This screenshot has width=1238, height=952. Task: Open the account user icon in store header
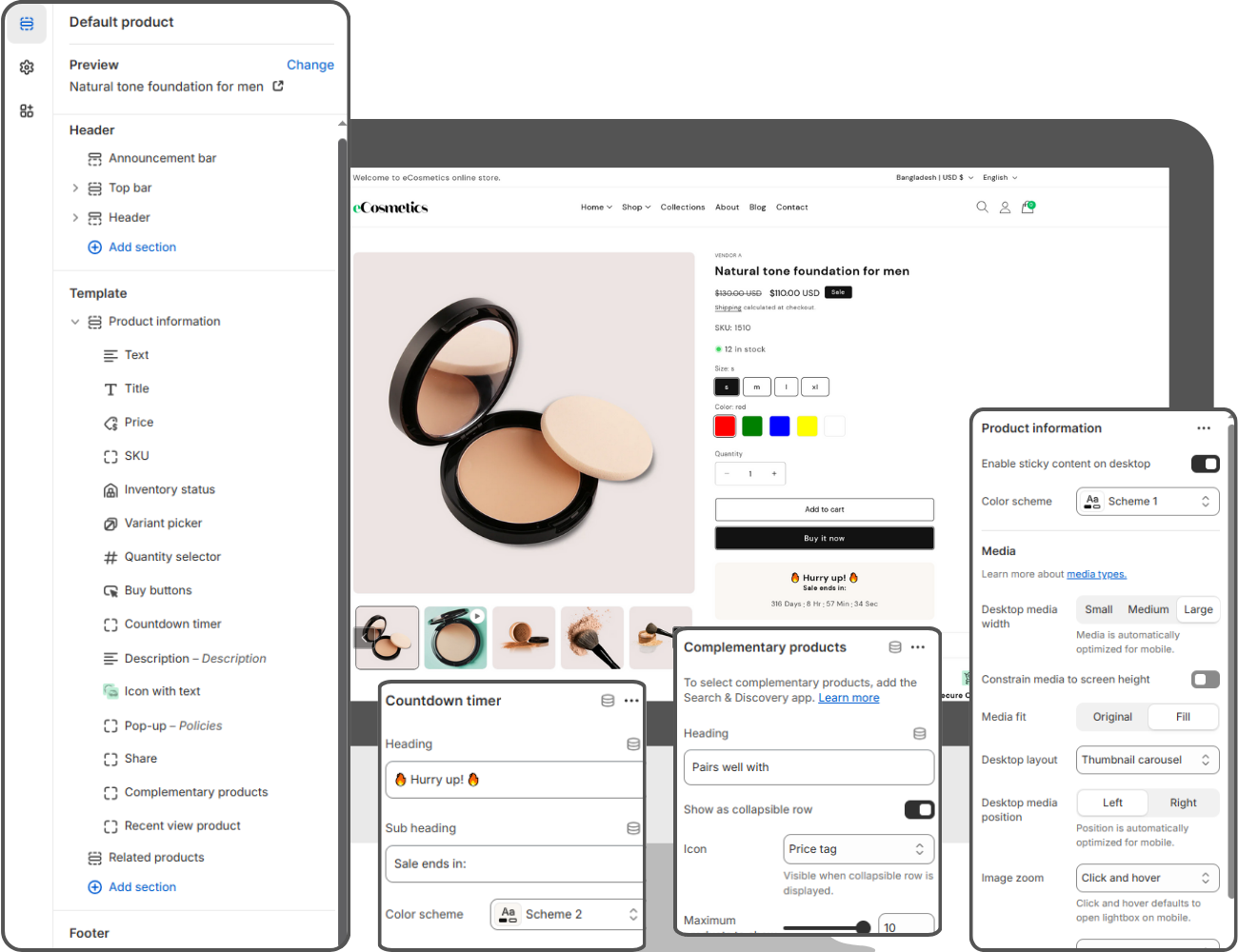coord(1005,207)
